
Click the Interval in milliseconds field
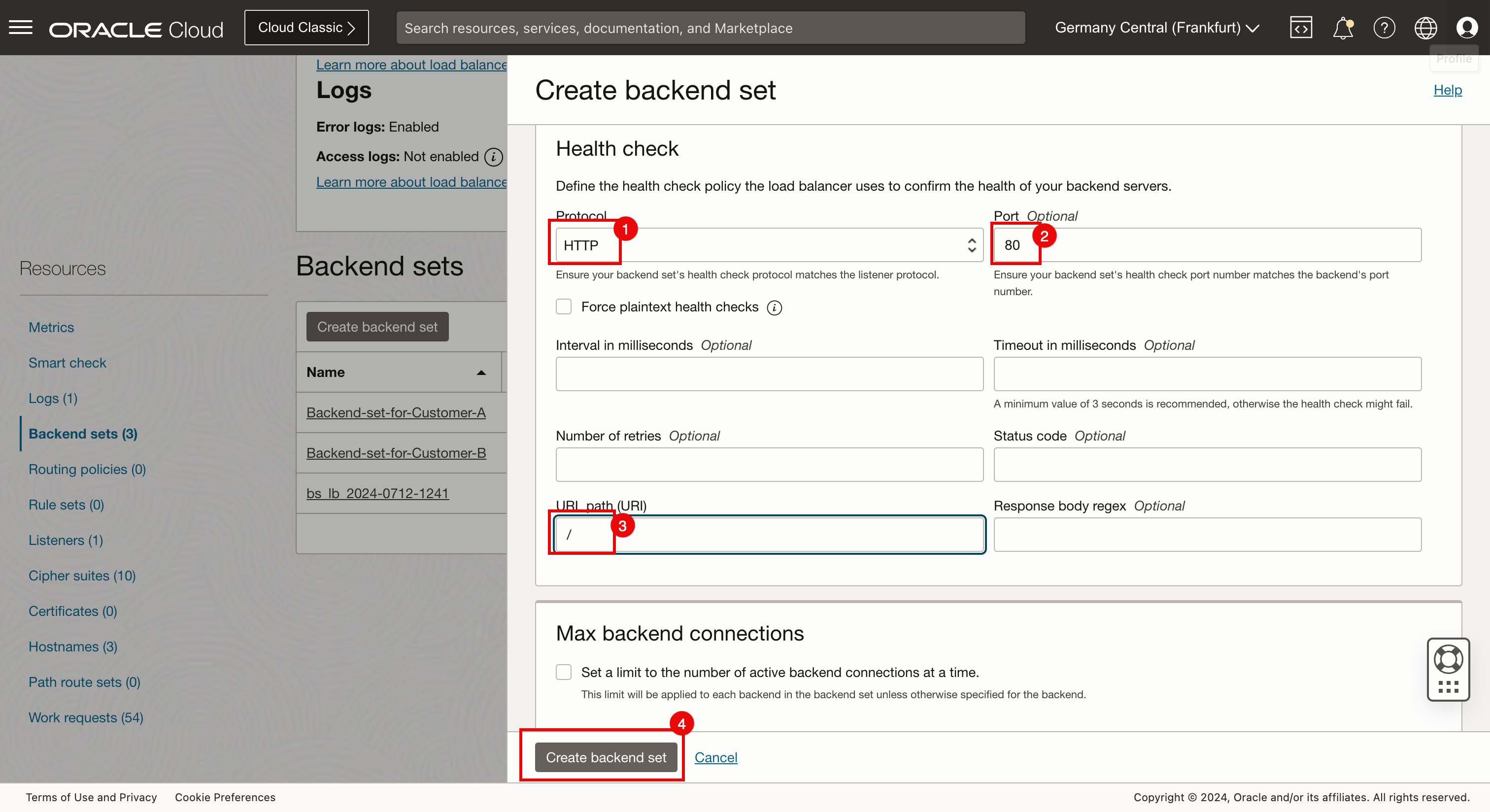[x=769, y=373]
